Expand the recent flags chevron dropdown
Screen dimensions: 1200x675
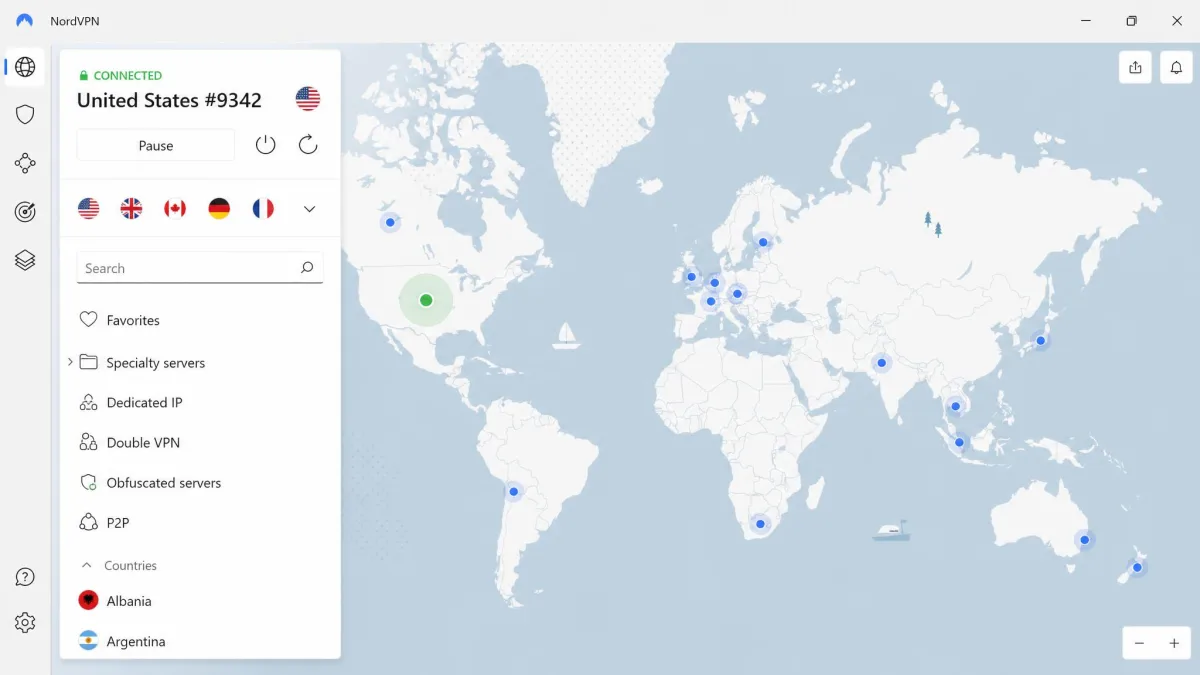[x=309, y=209]
